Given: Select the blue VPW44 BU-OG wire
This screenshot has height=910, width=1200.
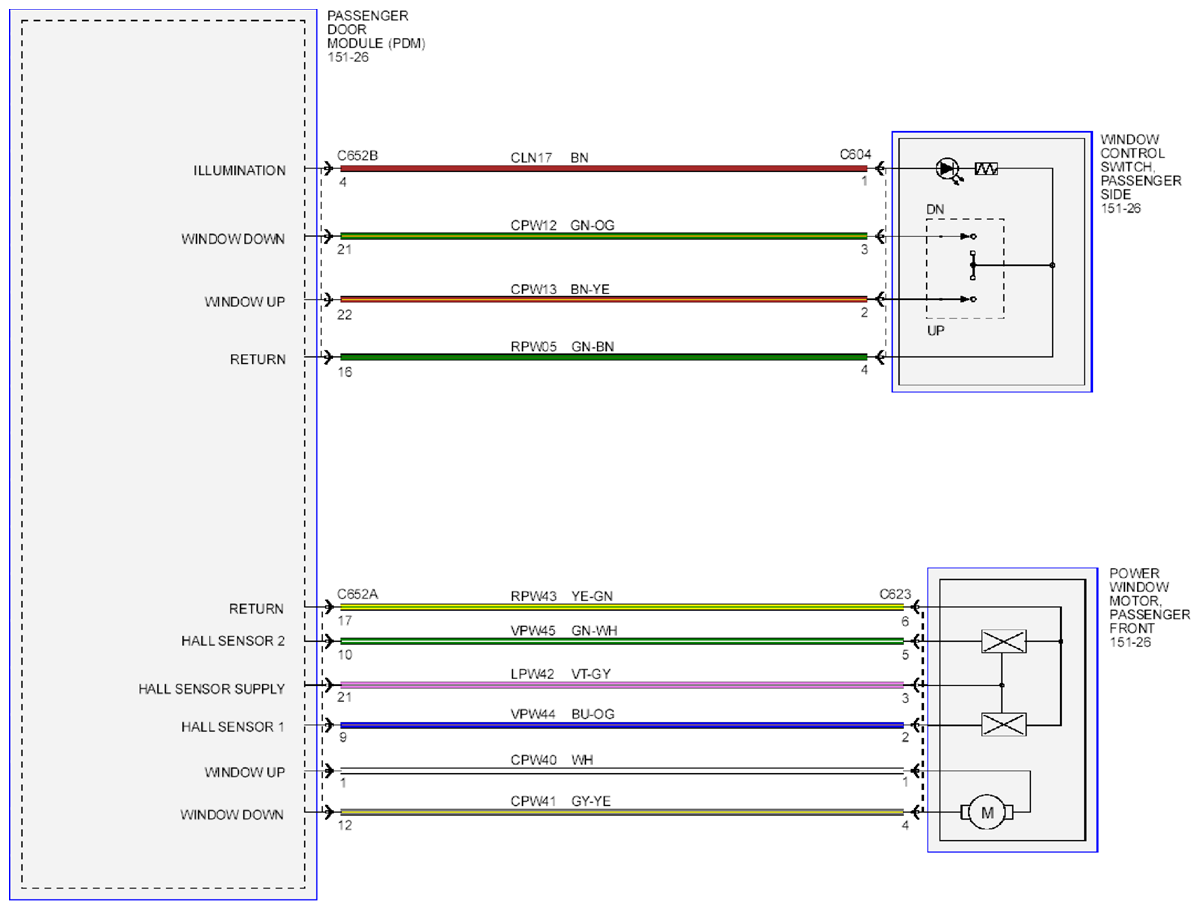Looking at the screenshot, I should [x=622, y=726].
